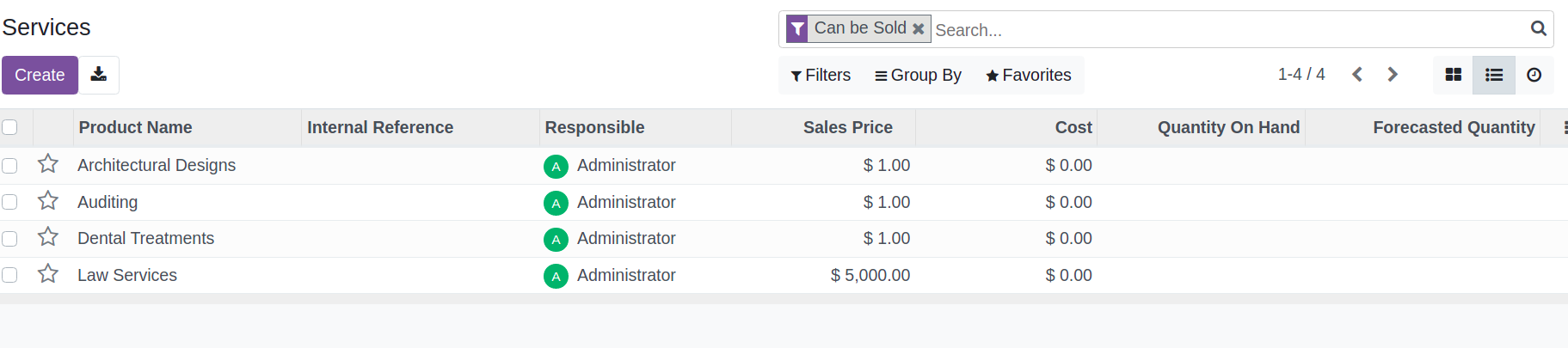Sort by Product Name column header
1568x348 pixels.
point(135,127)
